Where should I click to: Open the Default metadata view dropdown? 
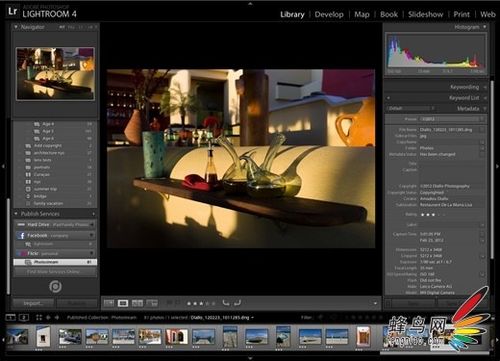click(x=412, y=109)
